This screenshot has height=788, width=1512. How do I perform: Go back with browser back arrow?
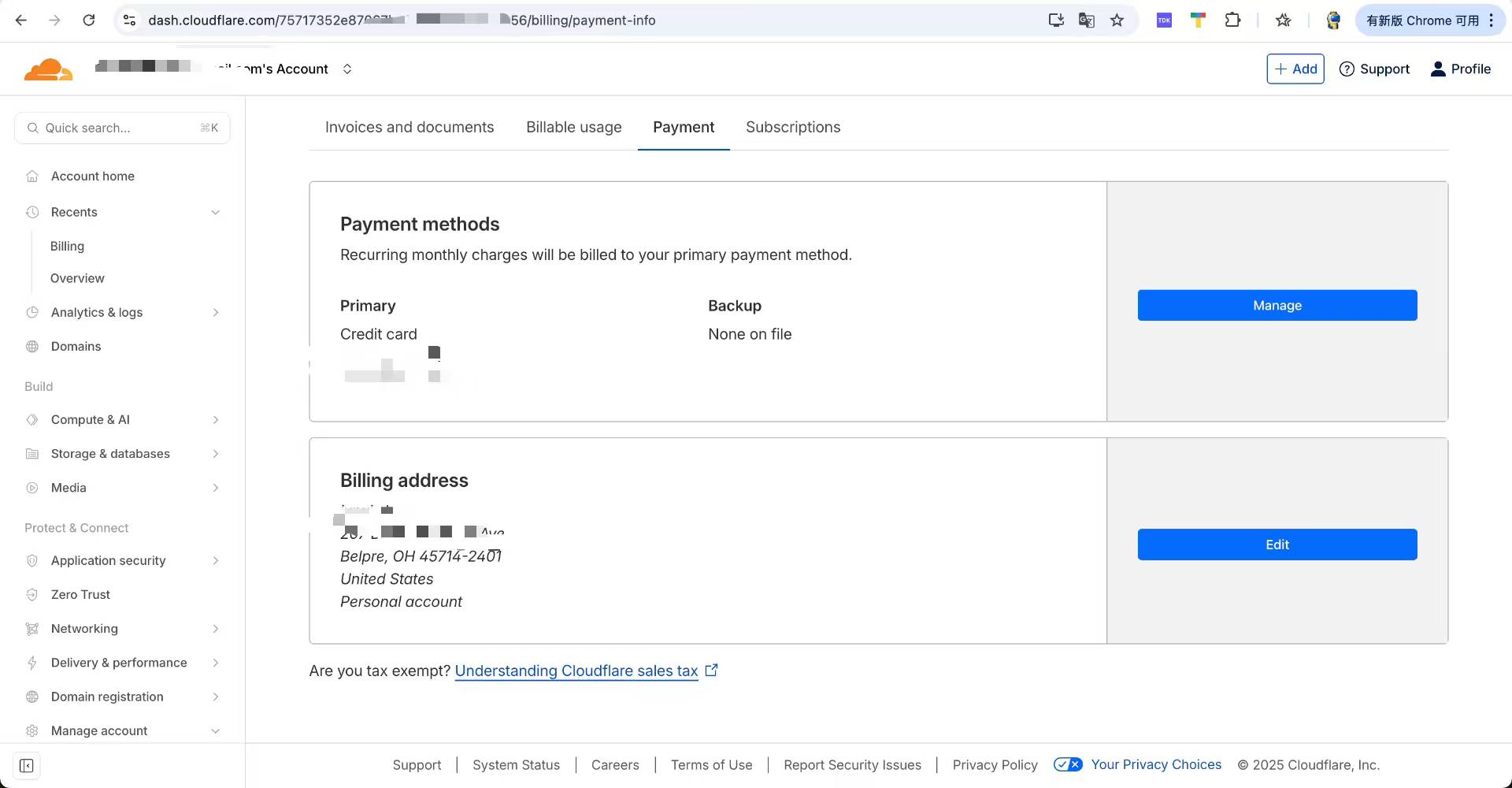[x=21, y=20]
